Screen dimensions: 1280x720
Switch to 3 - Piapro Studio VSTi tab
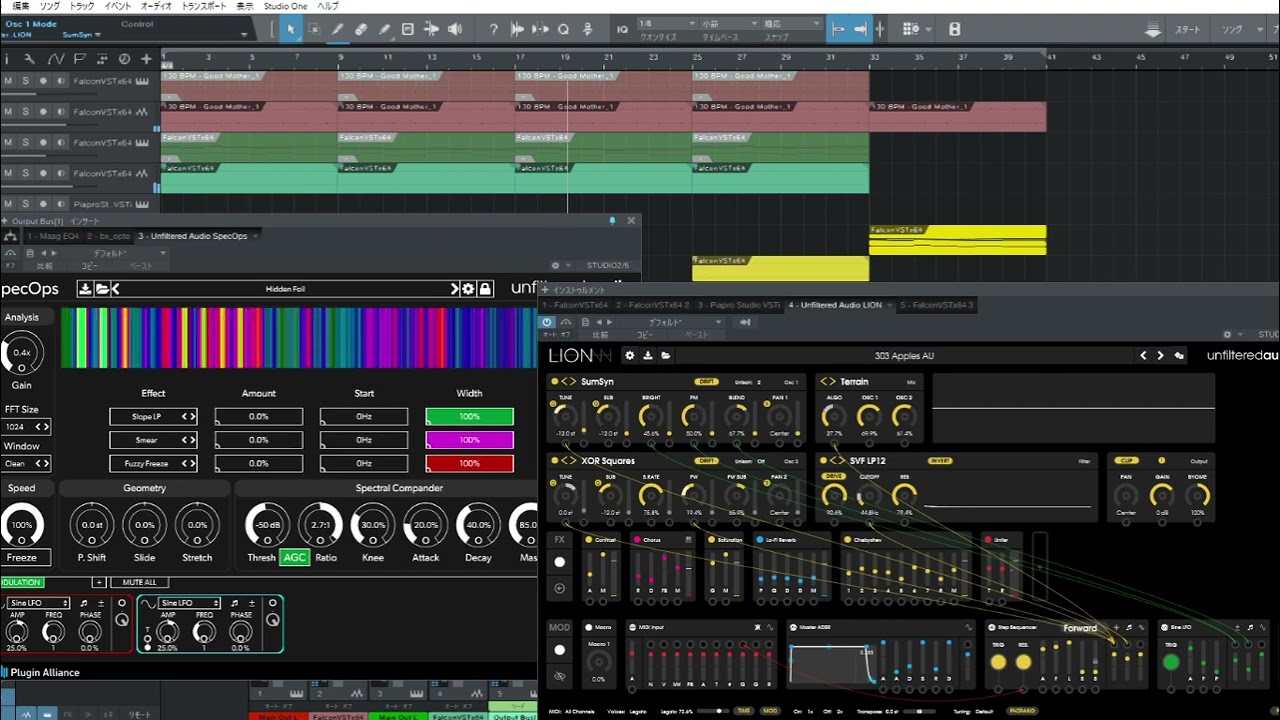point(739,305)
